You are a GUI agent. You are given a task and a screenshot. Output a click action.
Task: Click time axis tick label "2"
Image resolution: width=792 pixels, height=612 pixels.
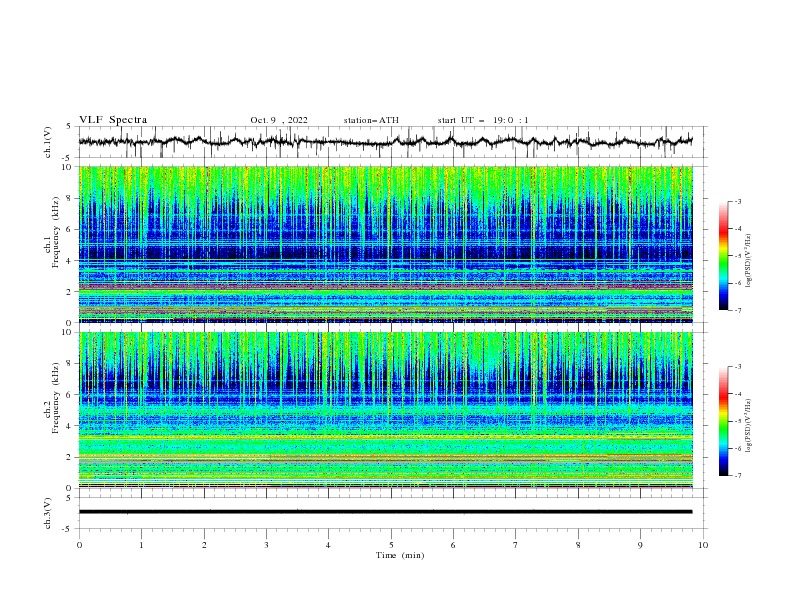pos(204,545)
